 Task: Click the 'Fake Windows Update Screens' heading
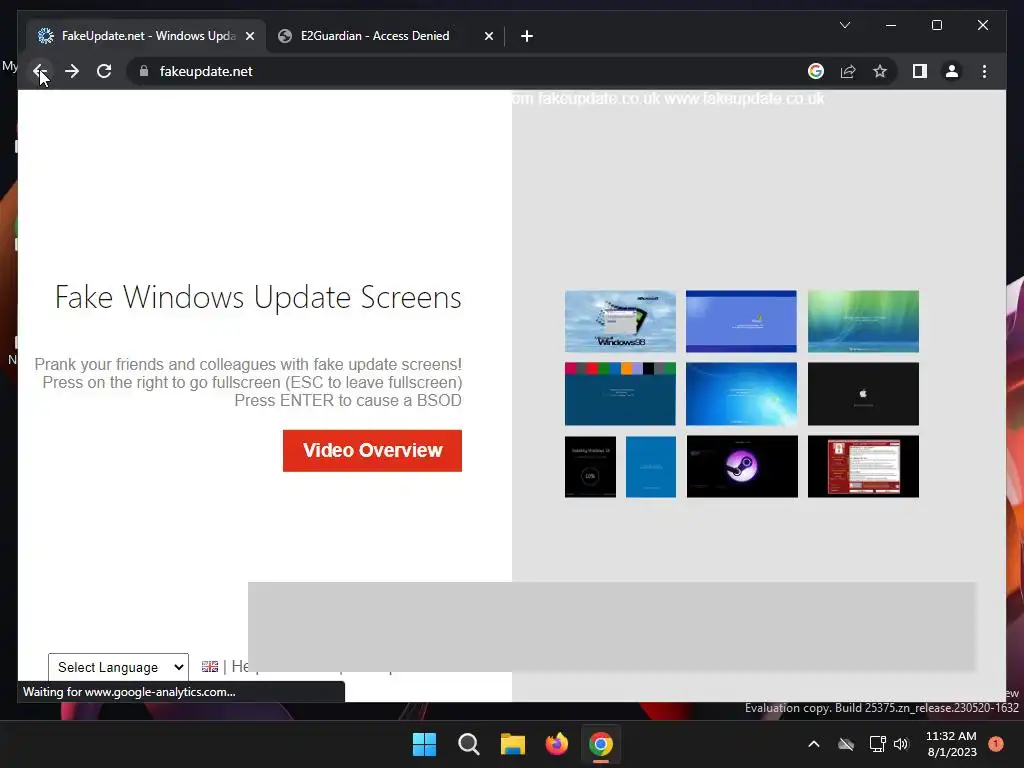pyautogui.click(x=258, y=297)
